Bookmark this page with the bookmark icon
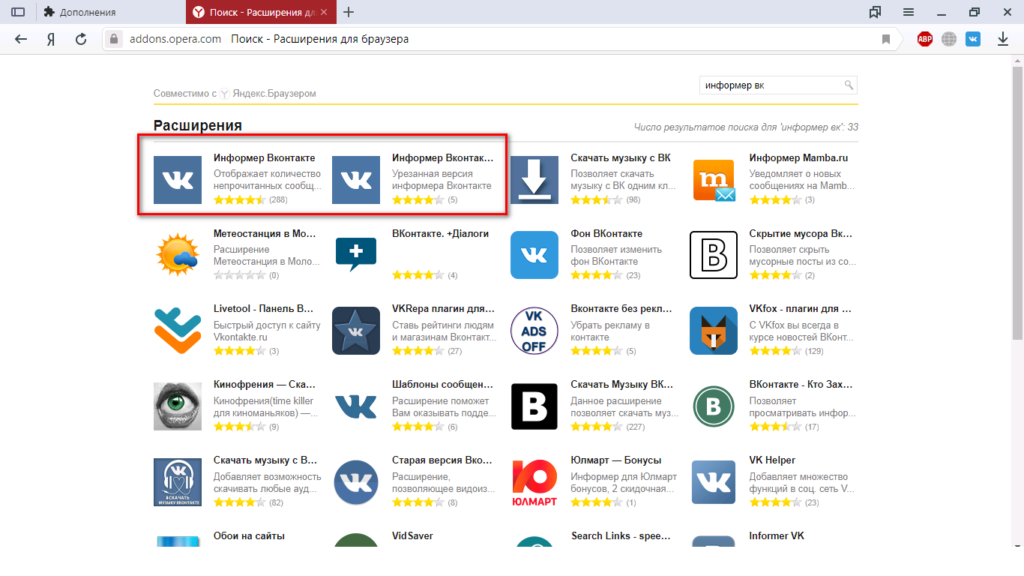The image size is (1024, 576). click(886, 39)
